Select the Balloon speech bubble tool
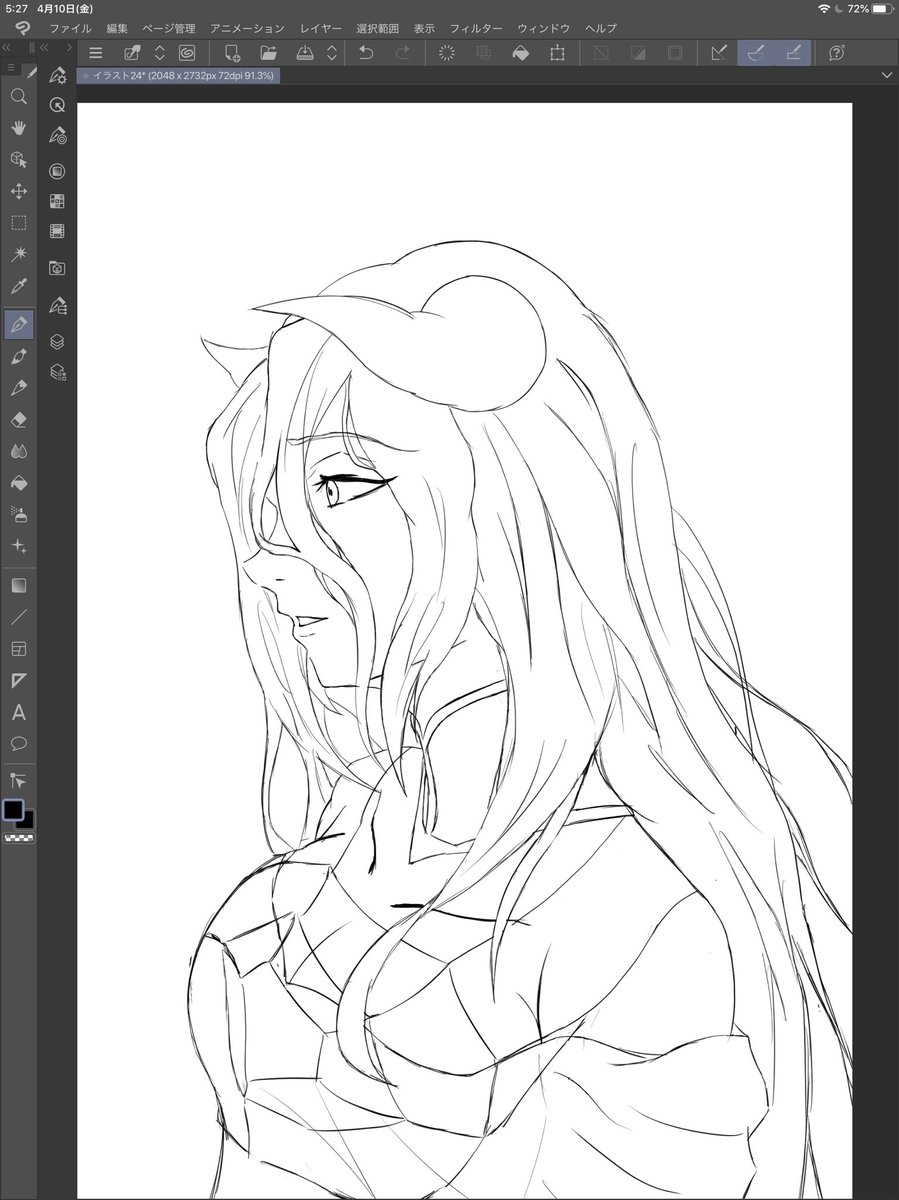The height and width of the screenshot is (1200, 899). (x=18, y=744)
